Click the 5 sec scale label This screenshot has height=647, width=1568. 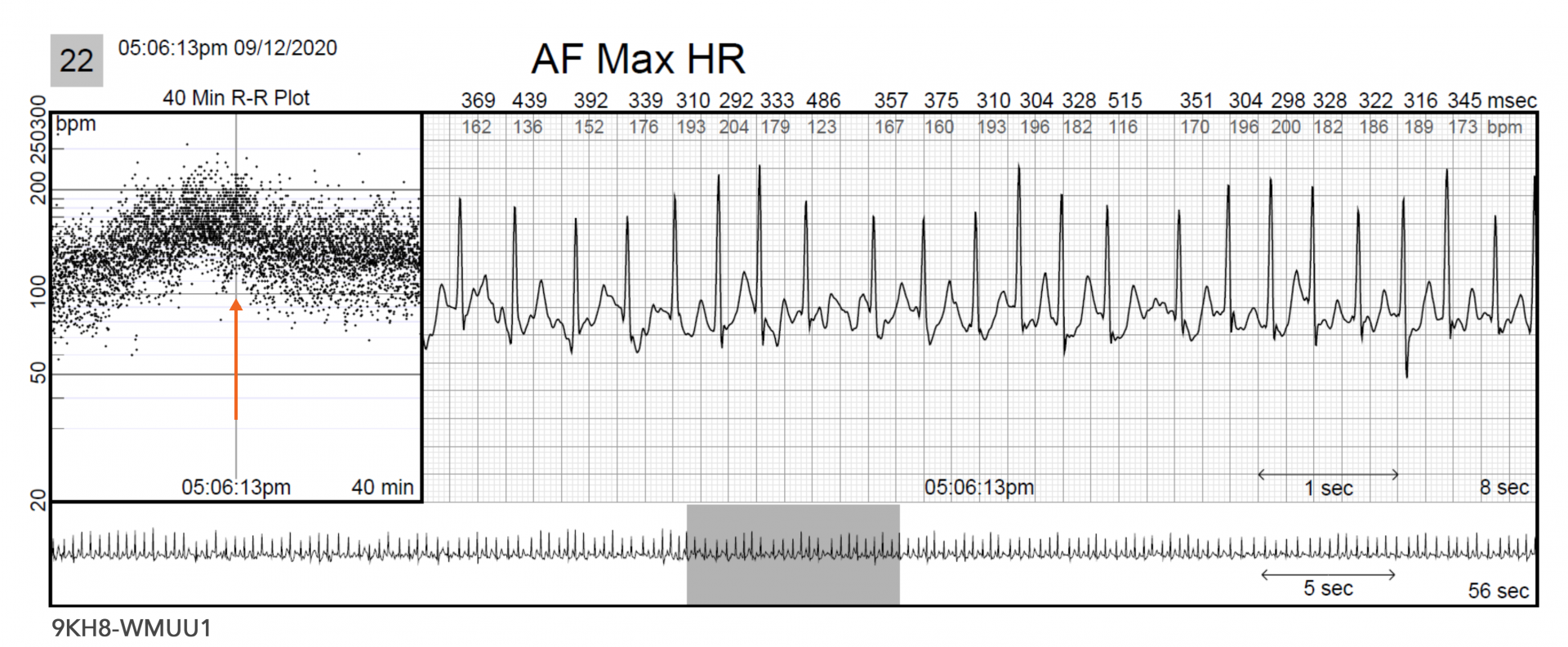point(1329,588)
